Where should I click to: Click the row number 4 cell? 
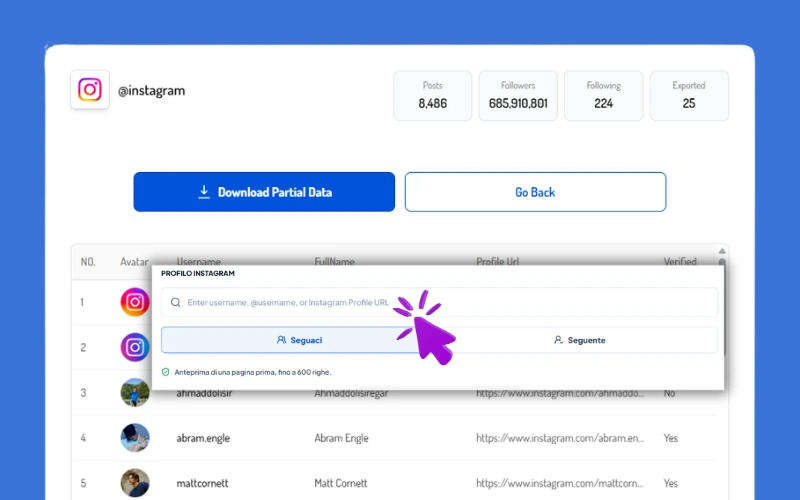(x=83, y=438)
